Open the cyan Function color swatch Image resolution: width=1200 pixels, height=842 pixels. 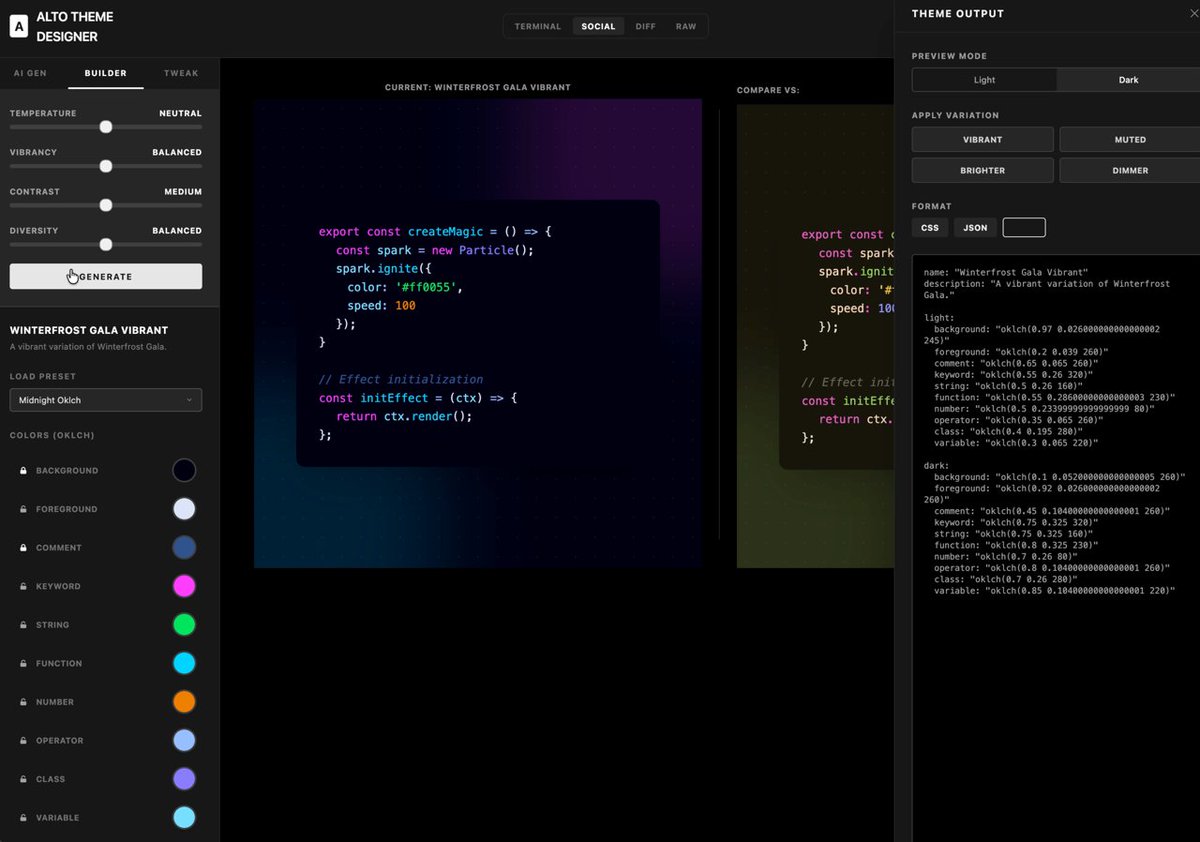point(184,663)
